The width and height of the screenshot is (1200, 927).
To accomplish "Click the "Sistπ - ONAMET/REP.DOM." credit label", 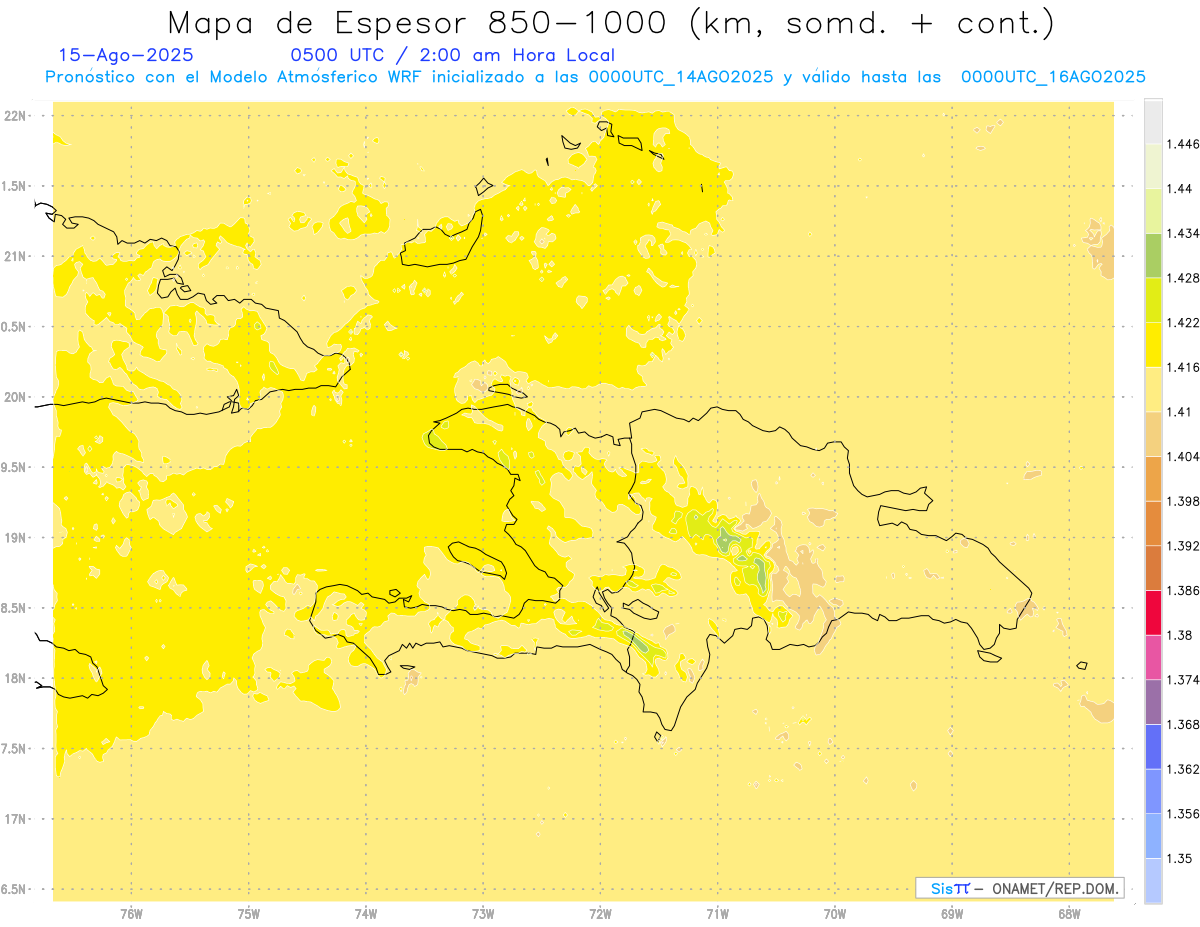I will pos(1019,888).
